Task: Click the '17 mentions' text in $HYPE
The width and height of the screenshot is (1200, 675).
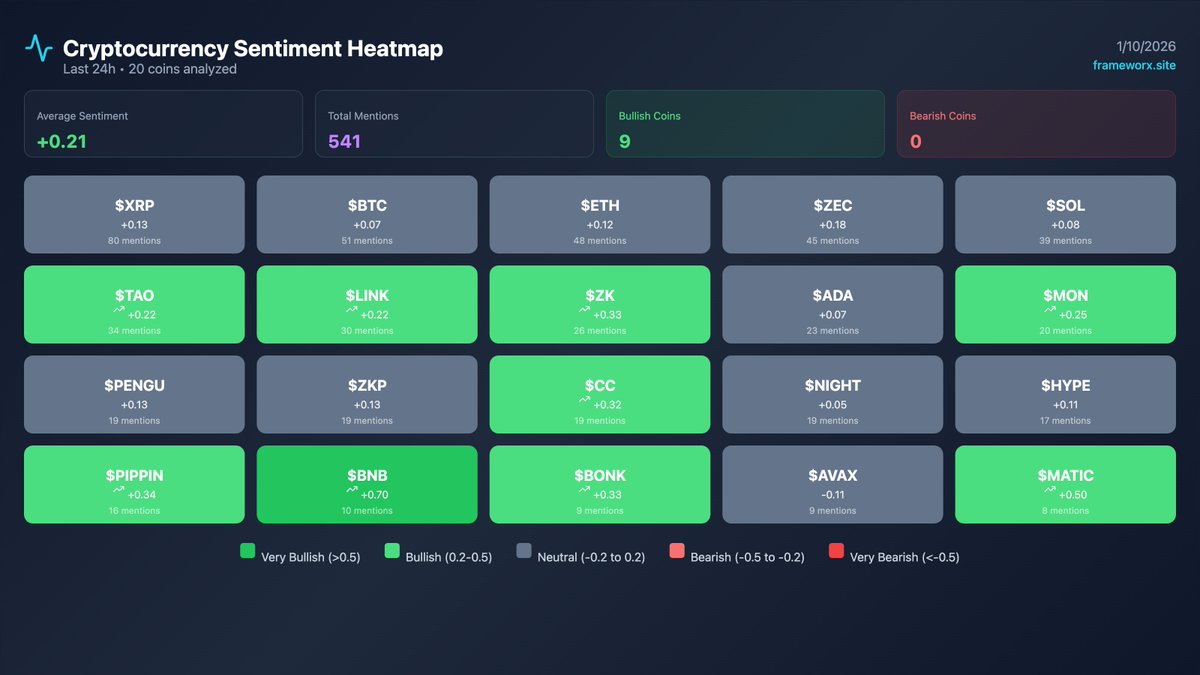Action: pyautogui.click(x=1066, y=421)
